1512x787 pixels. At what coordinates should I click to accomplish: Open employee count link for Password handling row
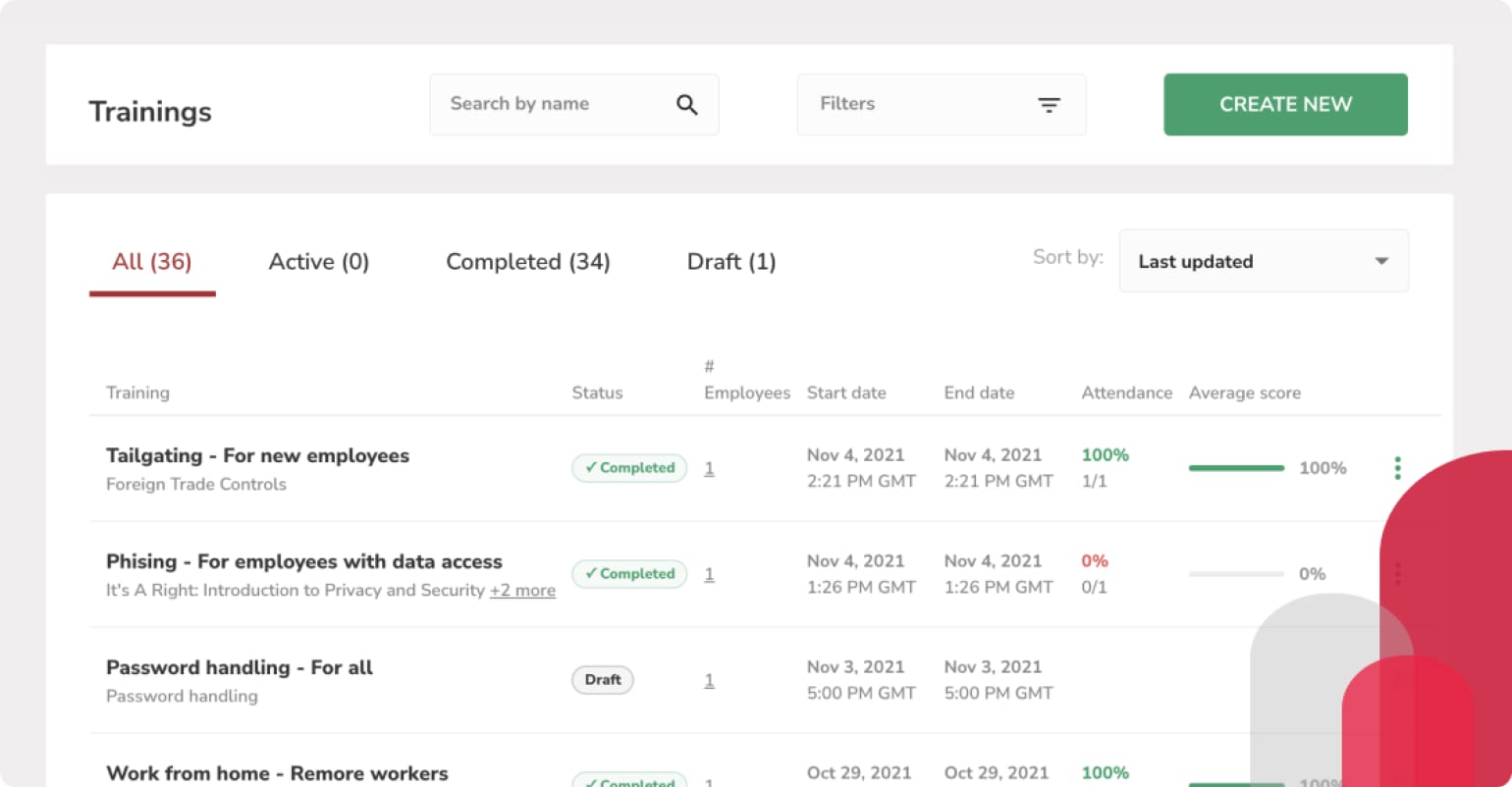(709, 680)
